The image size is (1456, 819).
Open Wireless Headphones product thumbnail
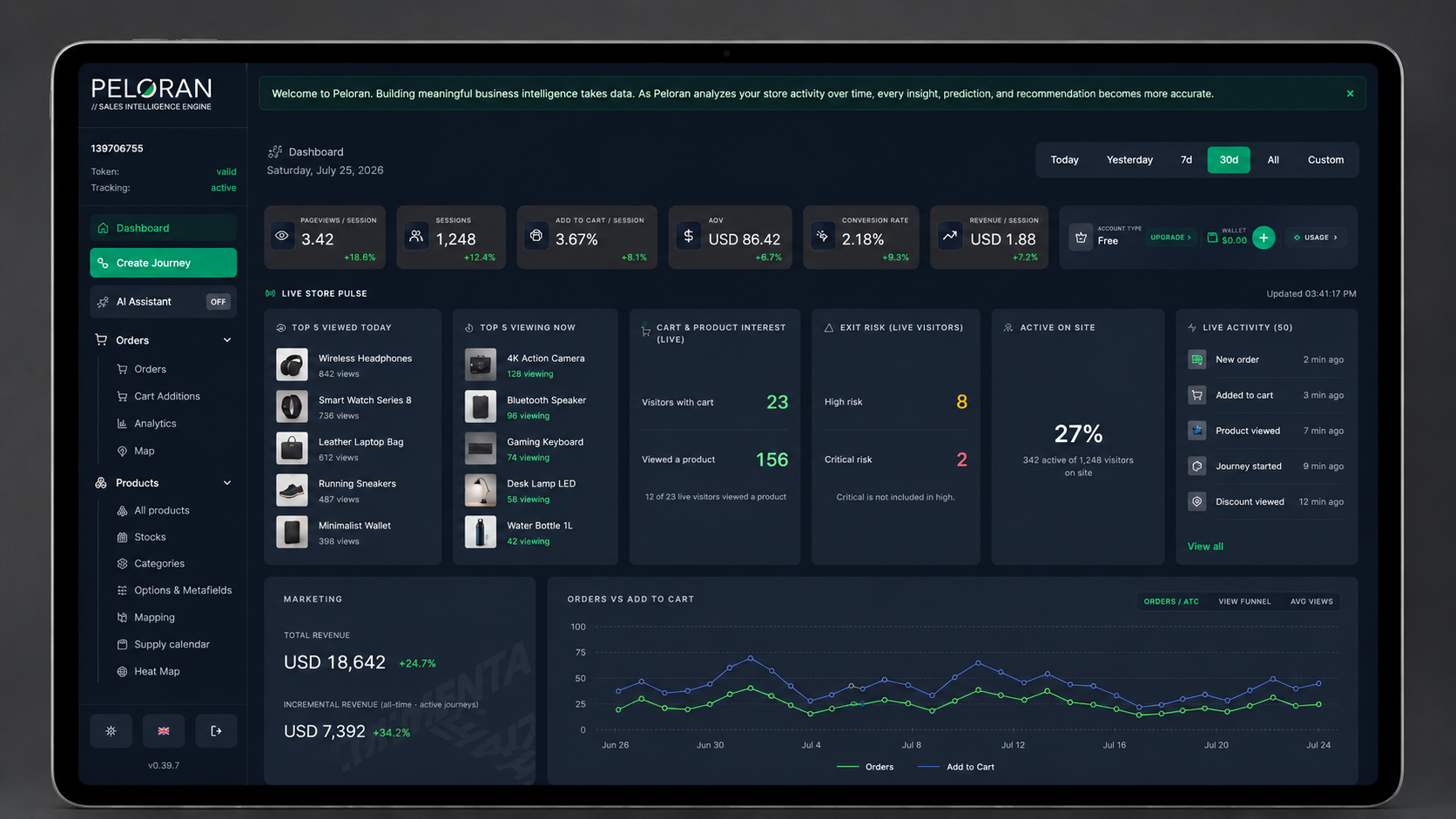[x=292, y=365]
